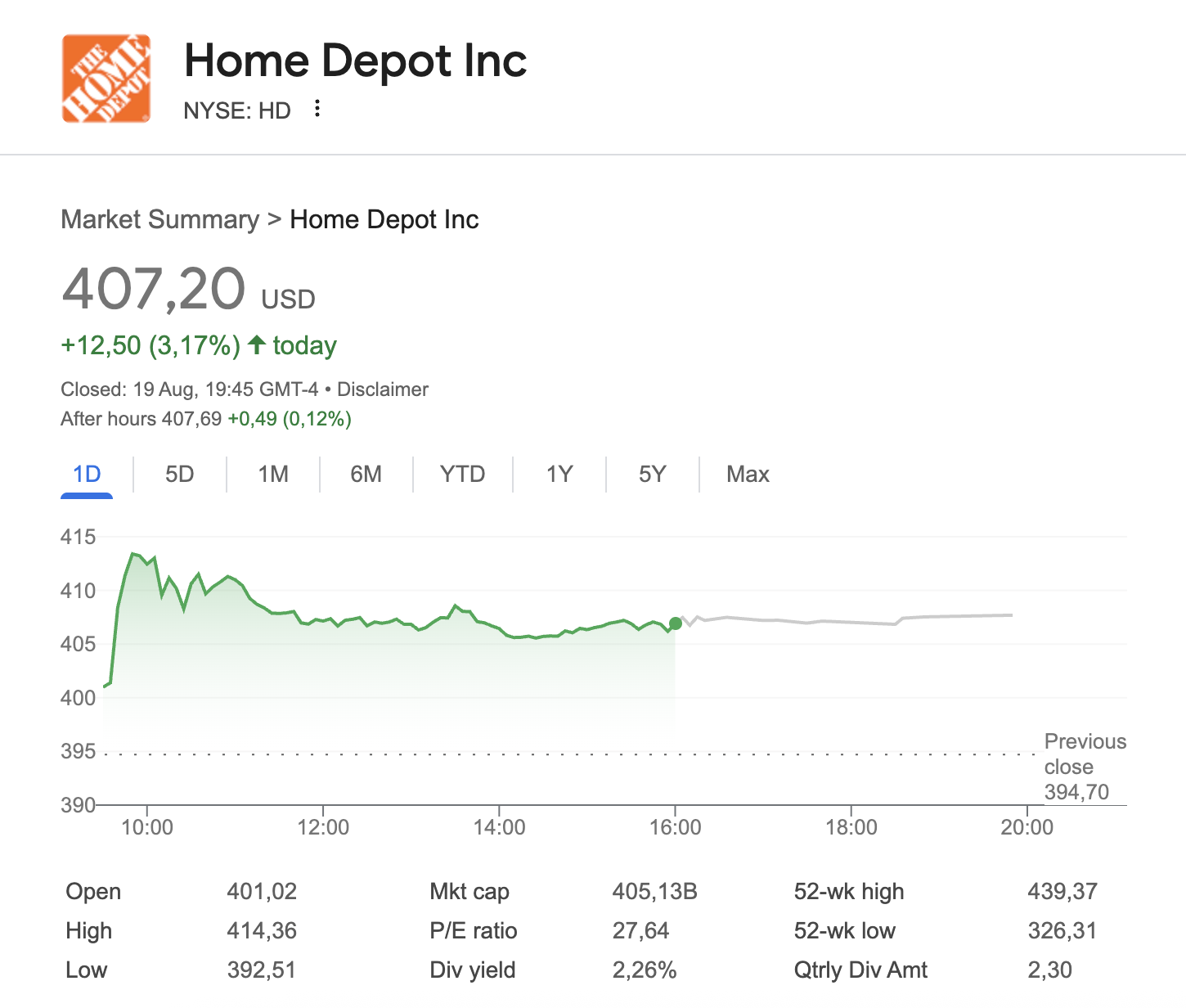Click the Mkt cap value 405,13B
The height and width of the screenshot is (1008, 1186).
coord(654,891)
